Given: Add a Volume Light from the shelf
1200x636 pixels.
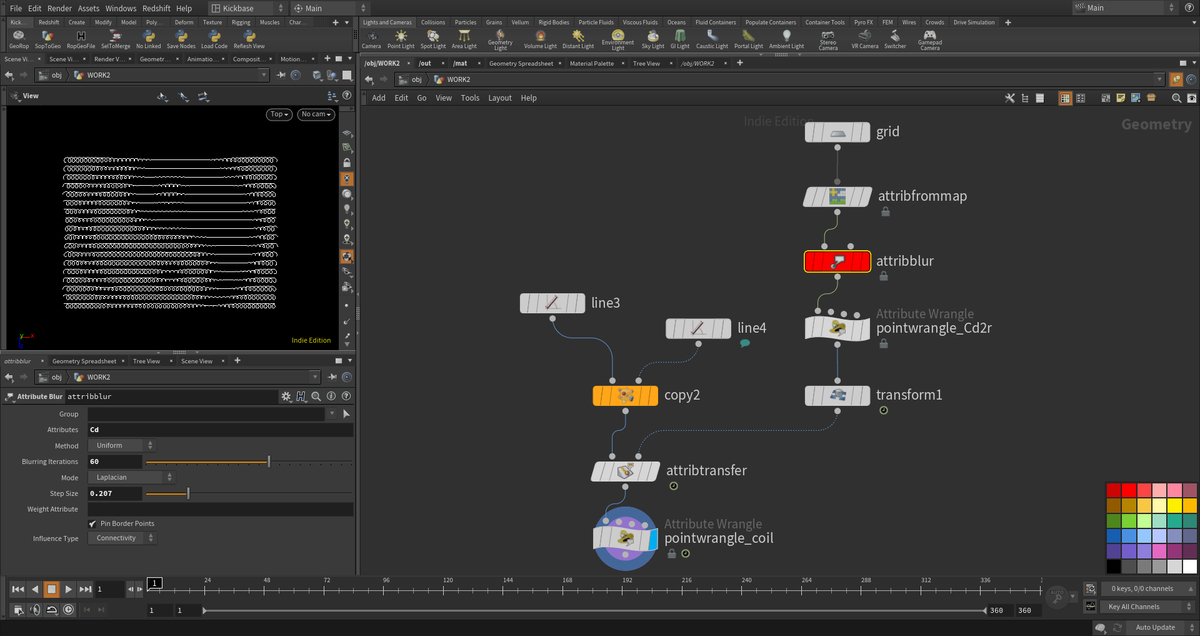Looking at the screenshot, I should 540,39.
